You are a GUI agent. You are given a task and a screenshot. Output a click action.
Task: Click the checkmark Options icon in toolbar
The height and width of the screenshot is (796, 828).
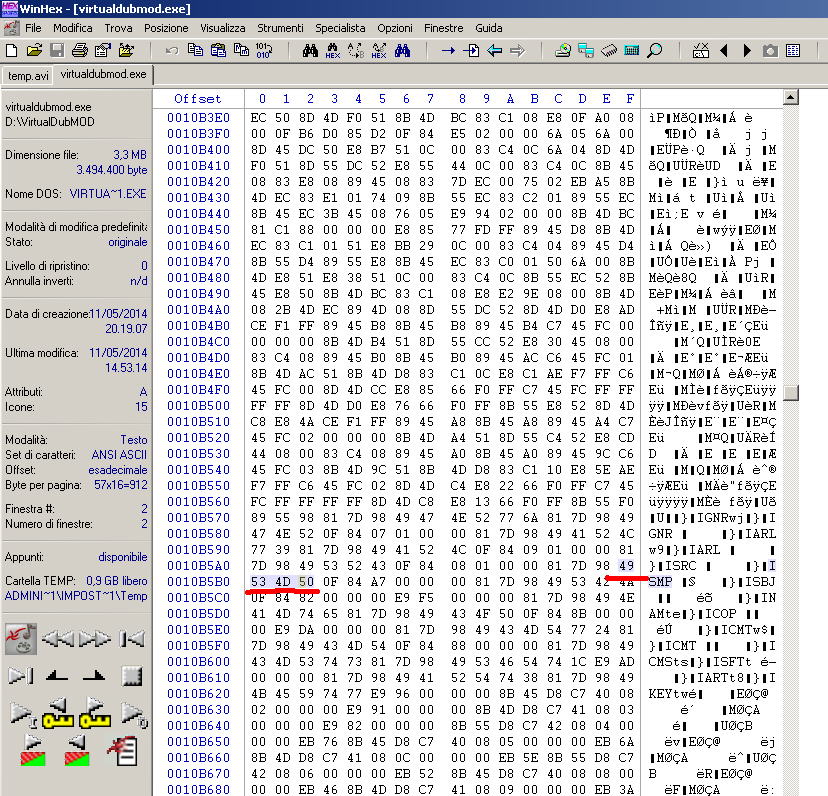(x=701, y=51)
